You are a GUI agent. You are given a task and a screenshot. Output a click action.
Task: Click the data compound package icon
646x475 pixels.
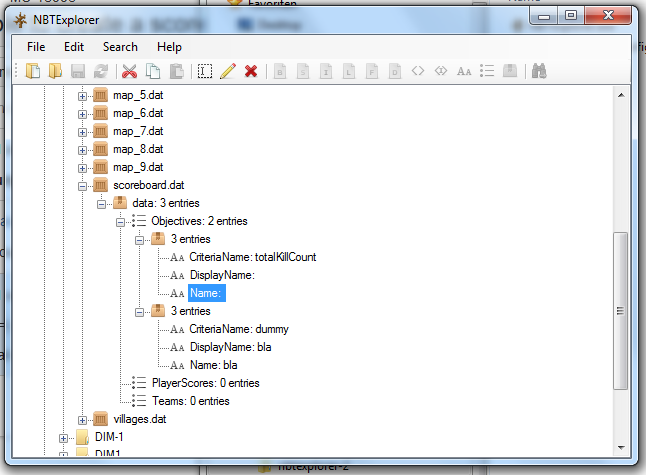[x=120, y=203]
